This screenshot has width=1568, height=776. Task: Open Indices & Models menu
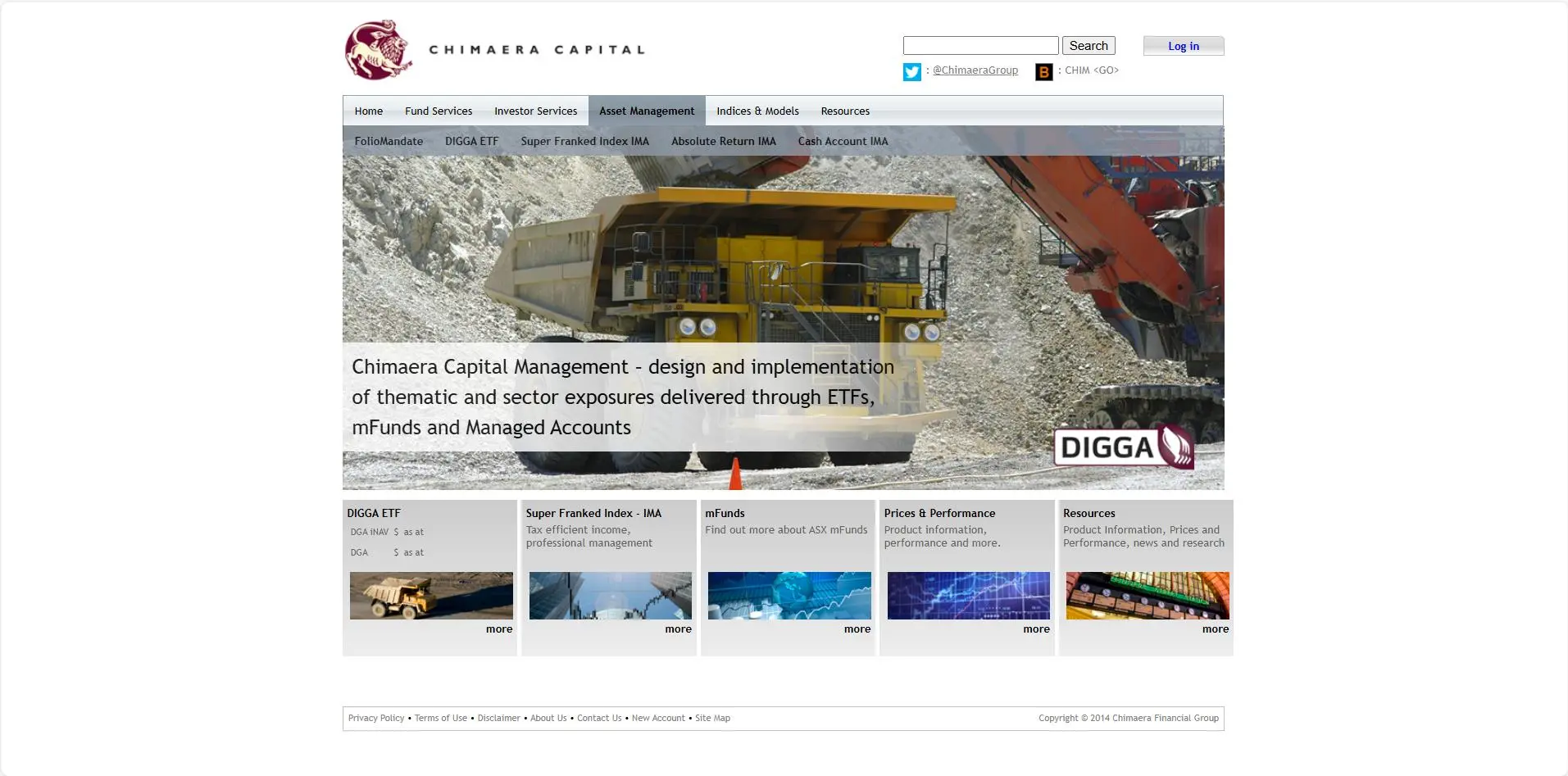[757, 111]
